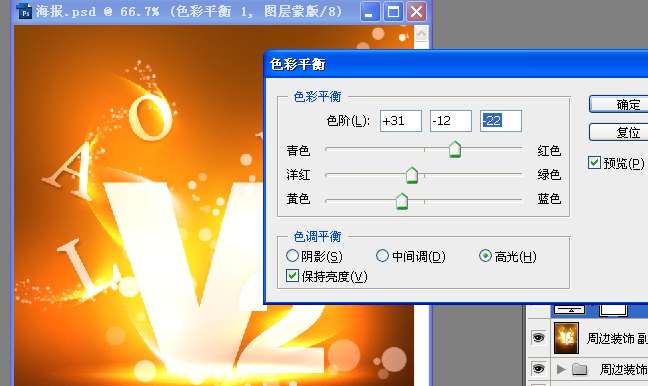Toggle the 预览(P) checkbox
The width and height of the screenshot is (648, 386).
594,163
